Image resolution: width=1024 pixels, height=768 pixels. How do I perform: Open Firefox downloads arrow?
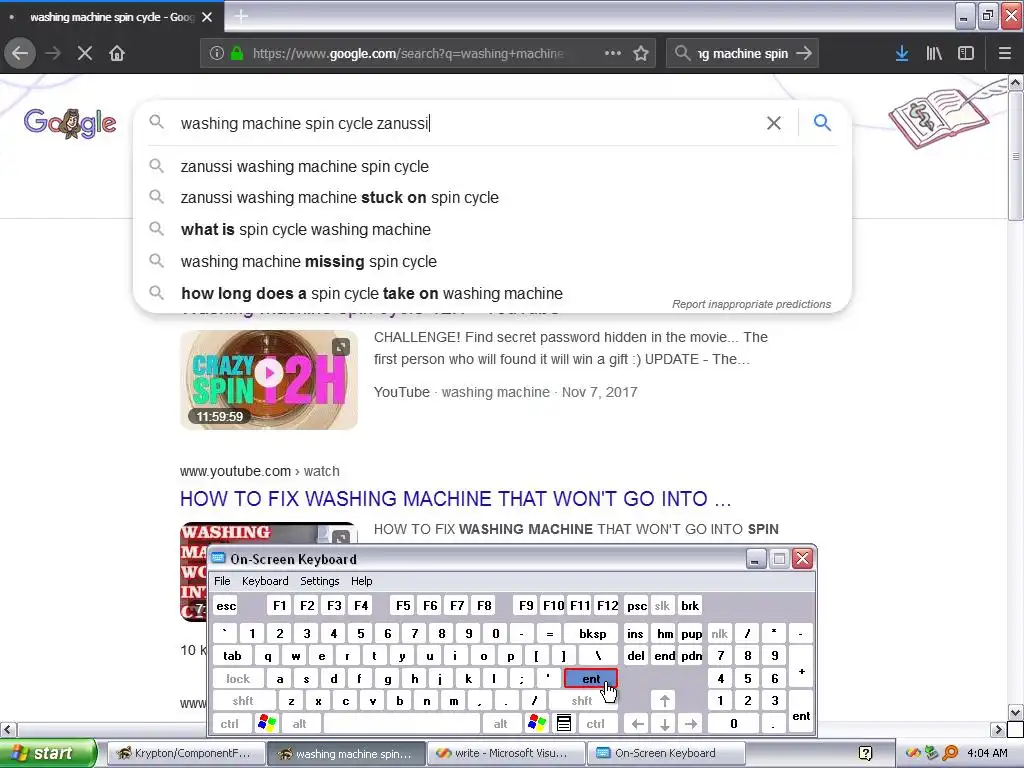click(x=902, y=53)
